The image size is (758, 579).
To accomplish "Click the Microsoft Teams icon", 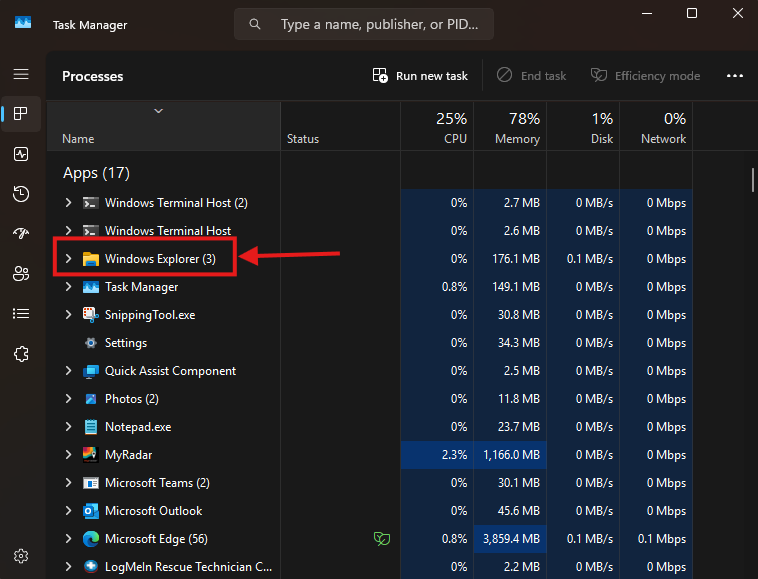I will pos(90,483).
